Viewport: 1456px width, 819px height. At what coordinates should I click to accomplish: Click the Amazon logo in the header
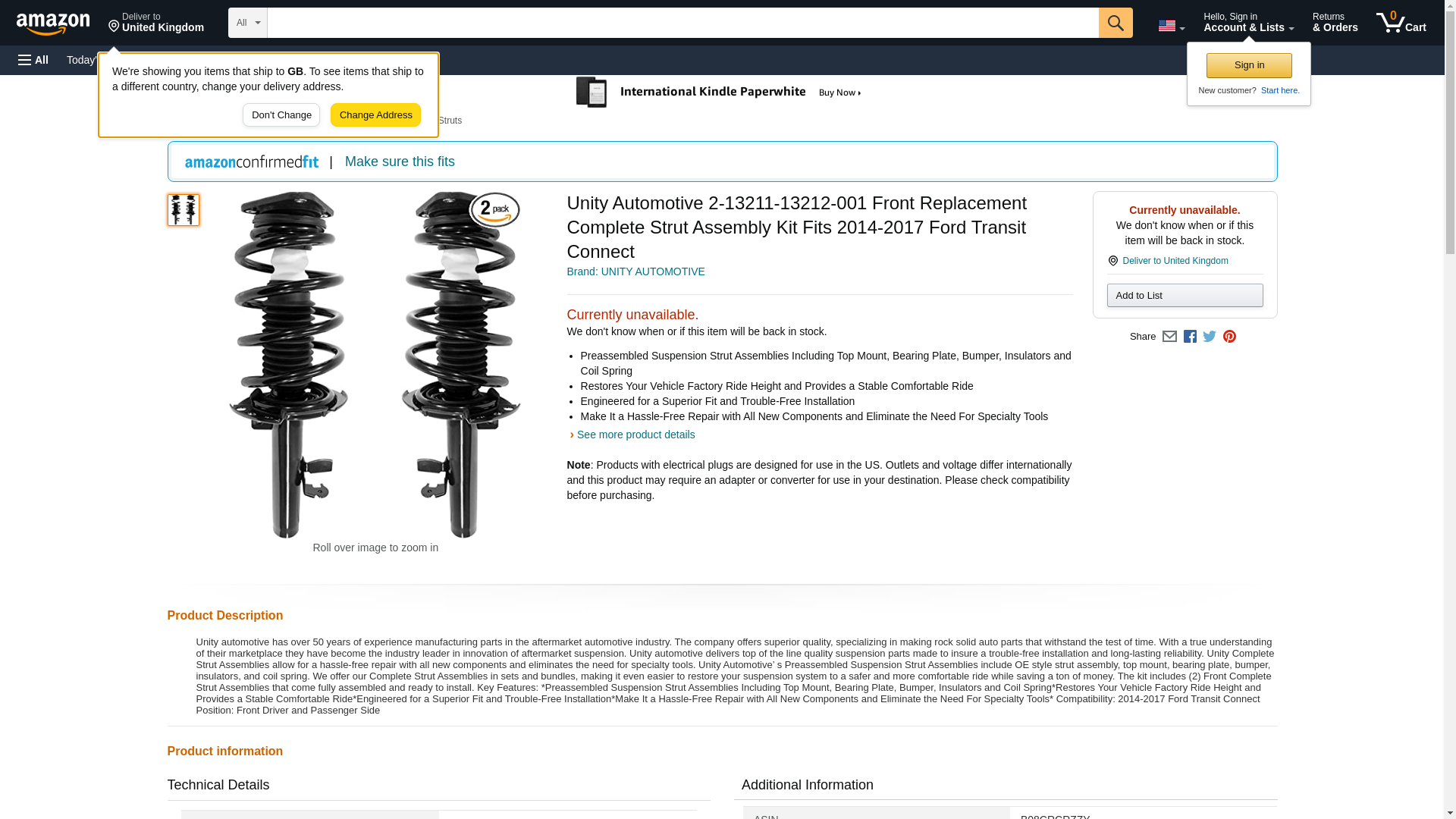pos(53,24)
